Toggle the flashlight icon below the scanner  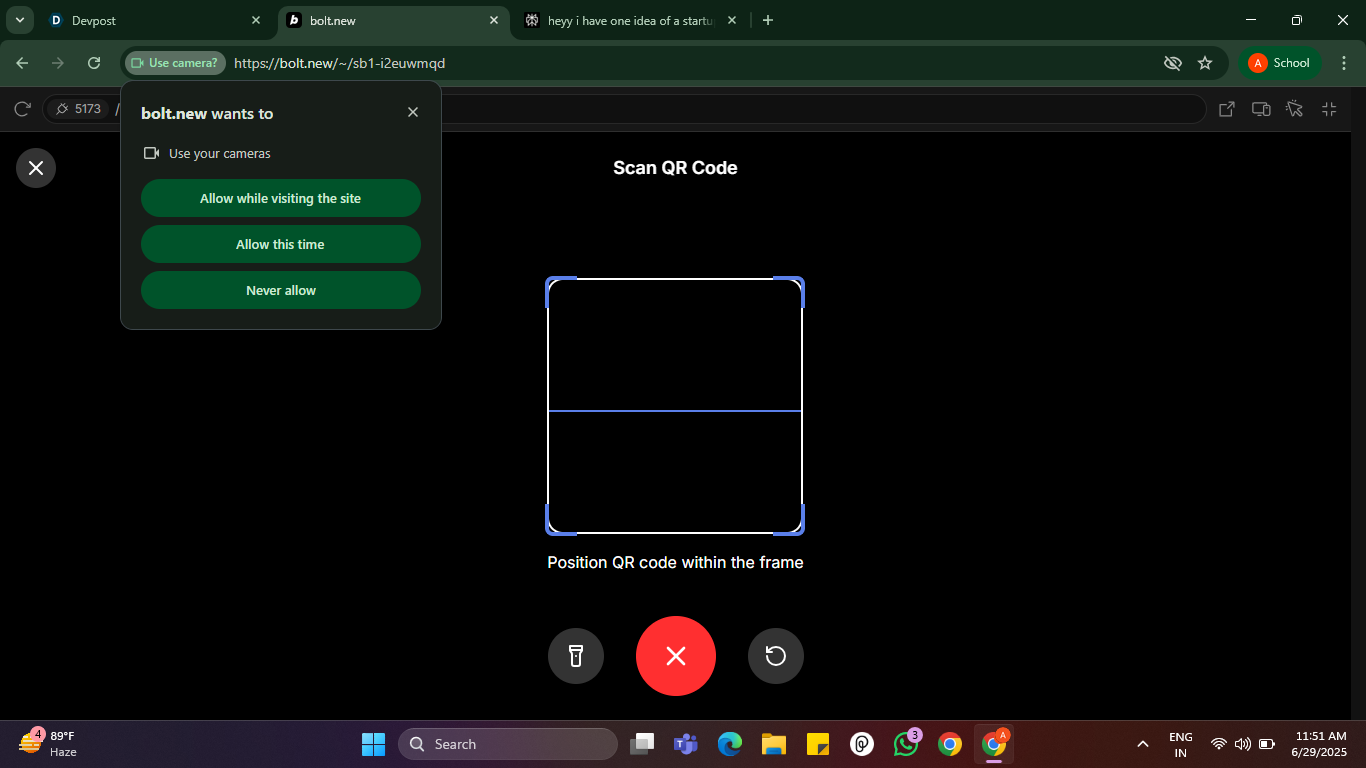tap(576, 656)
